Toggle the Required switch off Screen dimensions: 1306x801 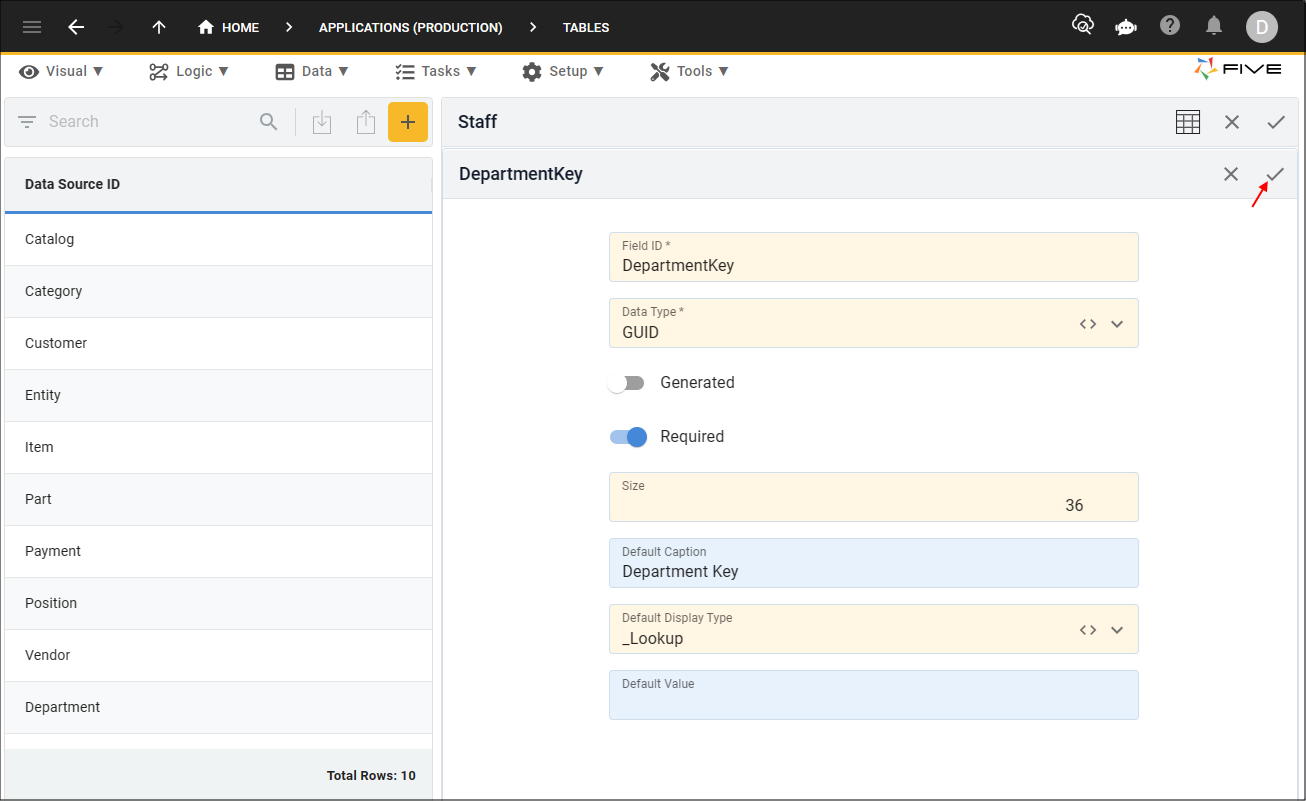coord(628,437)
